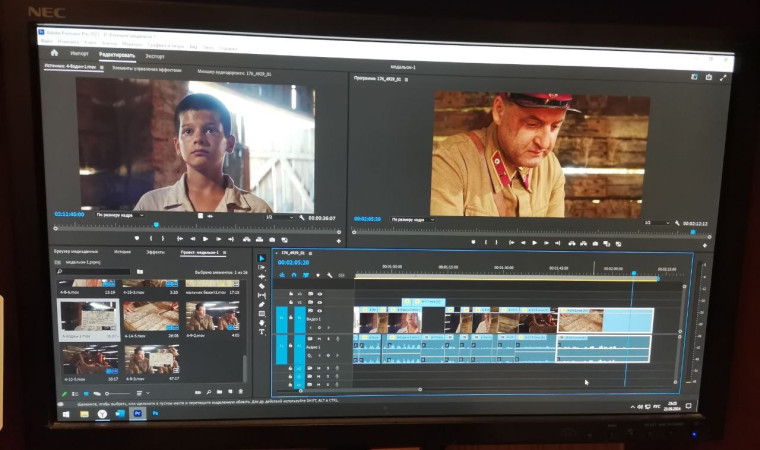Click the trash Clear icon in Project panel

[x=241, y=392]
